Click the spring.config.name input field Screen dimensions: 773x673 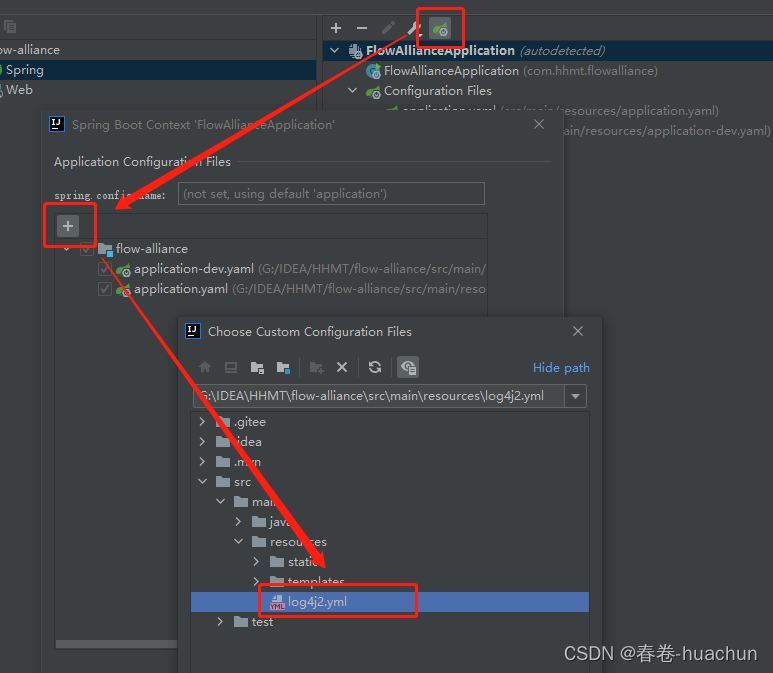tap(331, 194)
